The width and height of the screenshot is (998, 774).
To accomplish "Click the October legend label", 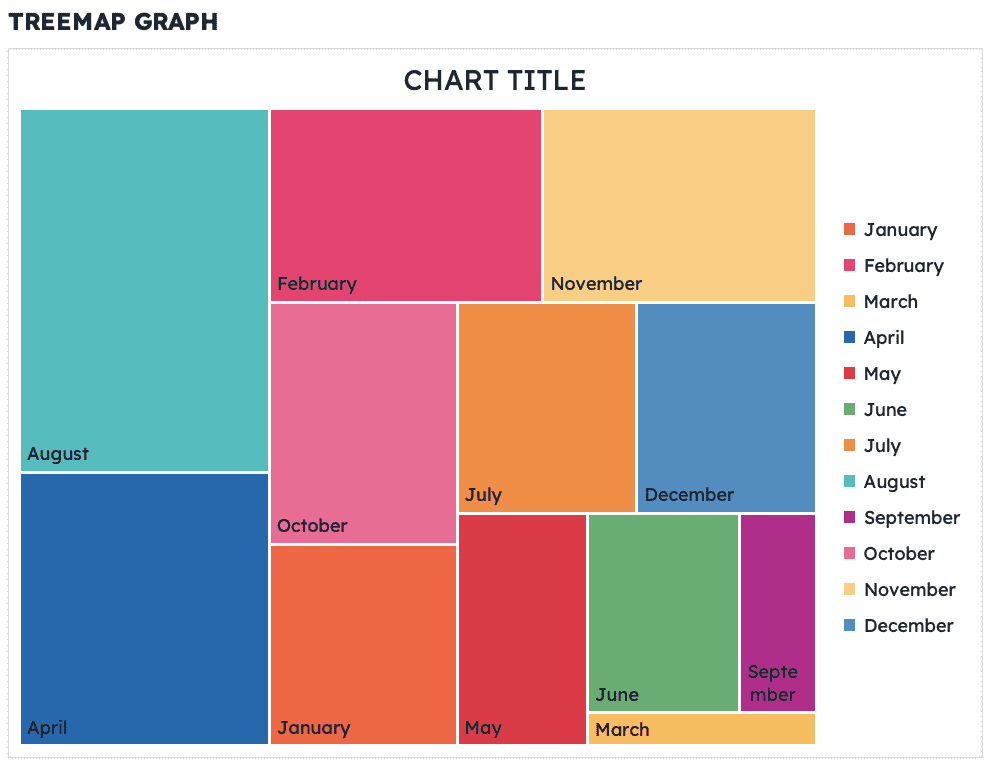I will [x=899, y=554].
